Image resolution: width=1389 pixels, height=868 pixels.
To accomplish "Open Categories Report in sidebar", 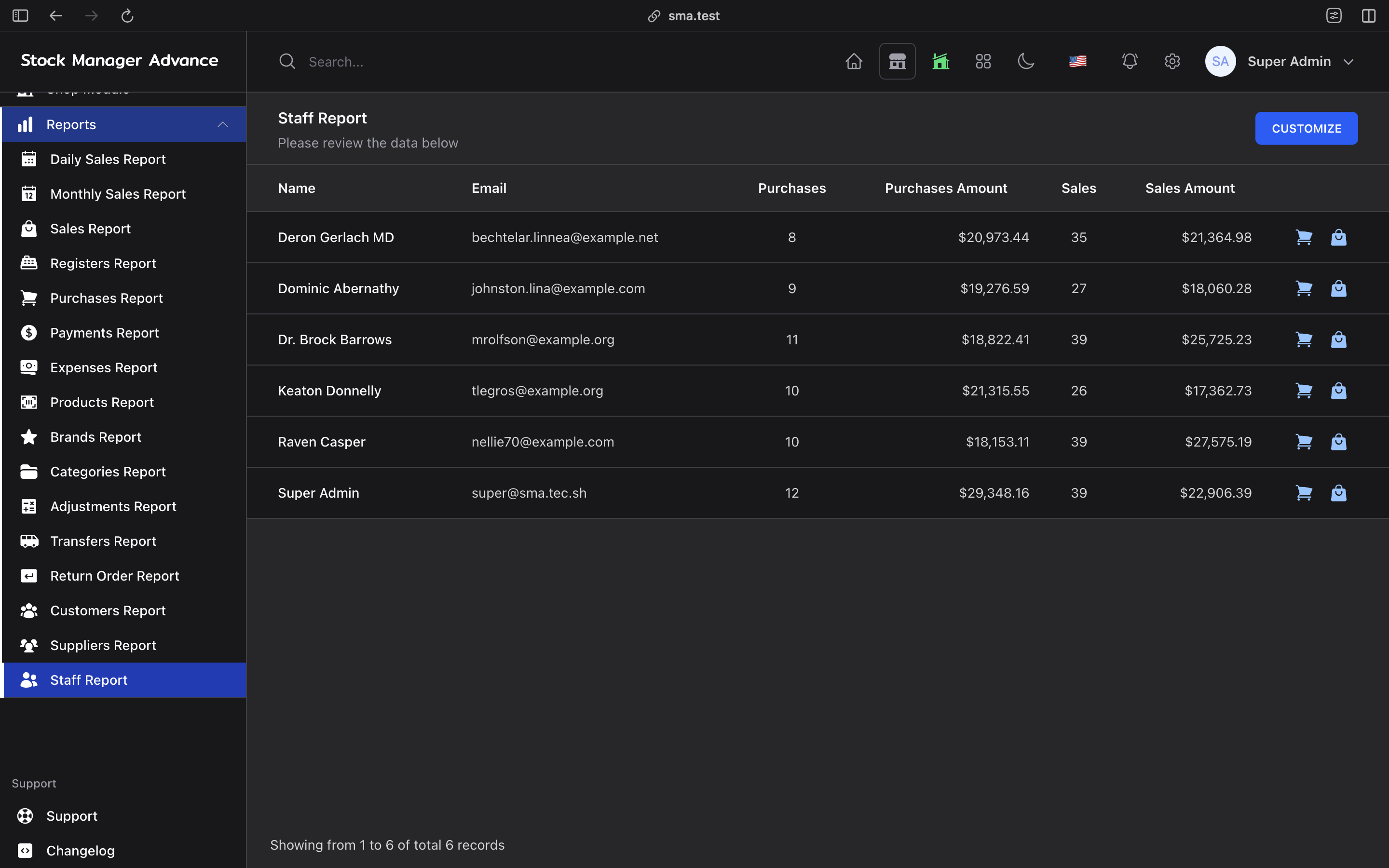I will tap(124, 472).
